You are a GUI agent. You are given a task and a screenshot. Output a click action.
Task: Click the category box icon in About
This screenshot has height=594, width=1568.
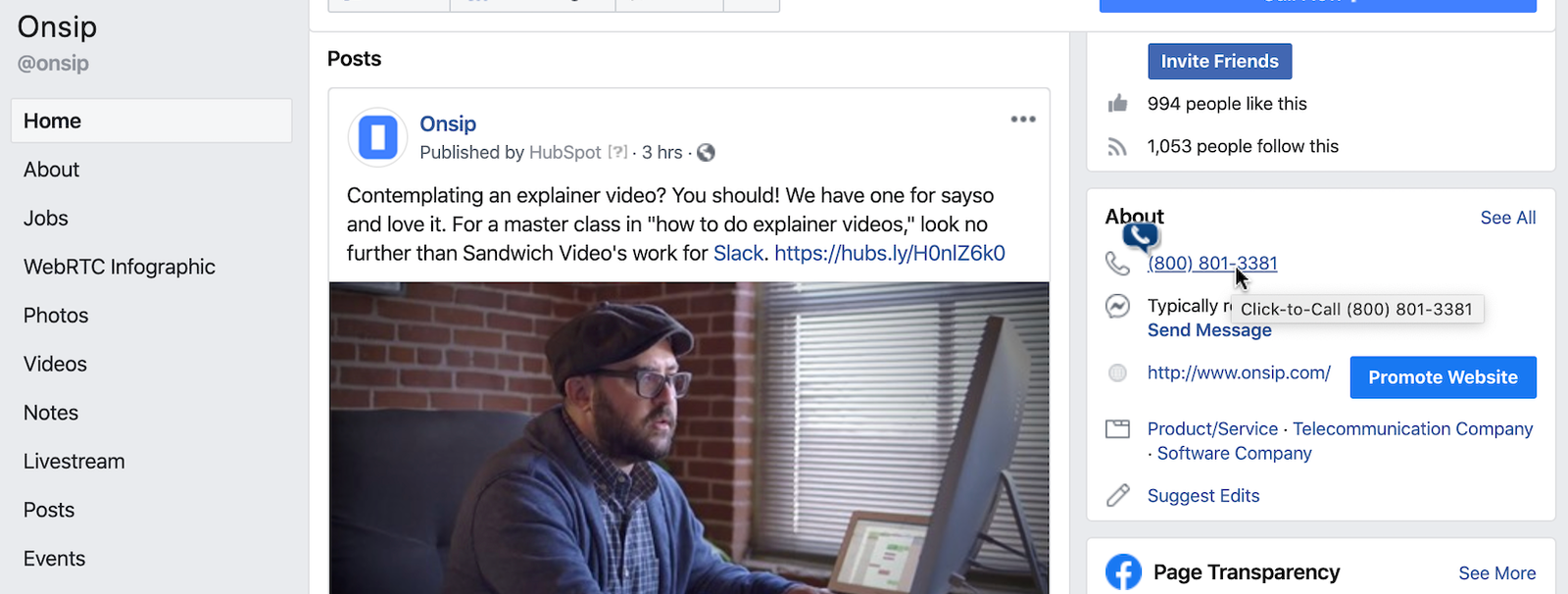pyautogui.click(x=1117, y=428)
